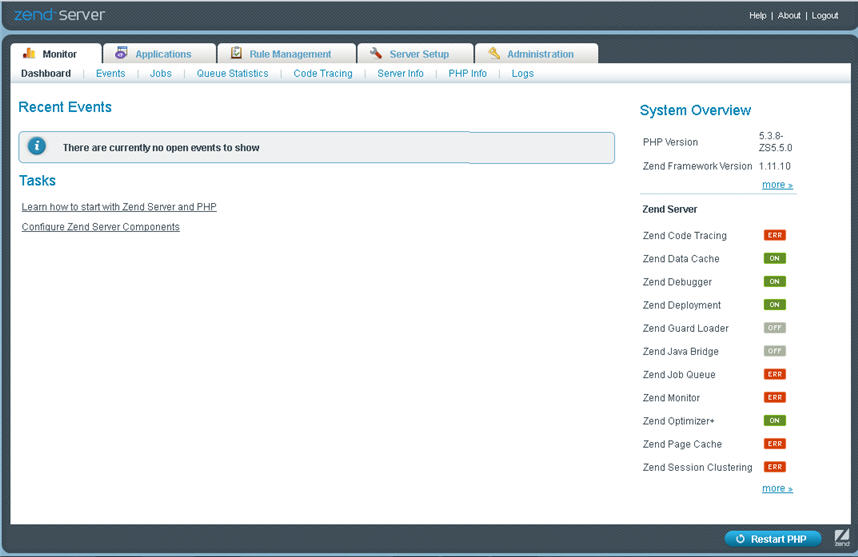This screenshot has height=557, width=858.
Task: Click the ERR status badge for Zend Code Tracing
Action: [x=774, y=236]
